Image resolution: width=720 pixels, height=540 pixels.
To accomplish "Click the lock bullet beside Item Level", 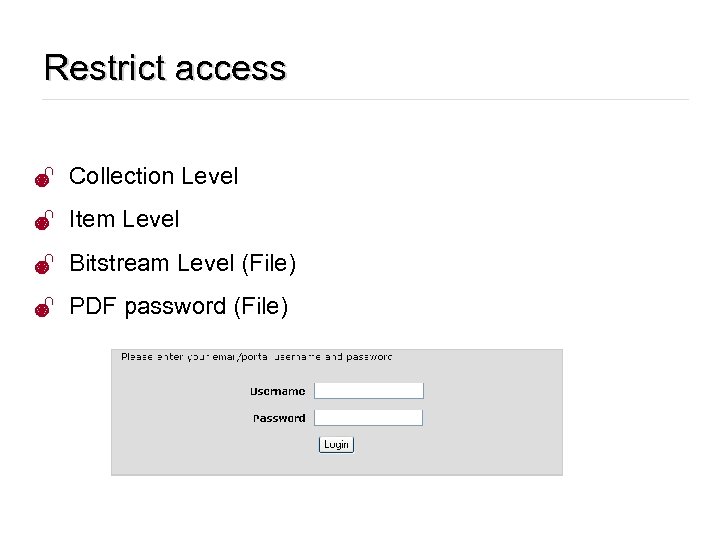I will point(43,221).
